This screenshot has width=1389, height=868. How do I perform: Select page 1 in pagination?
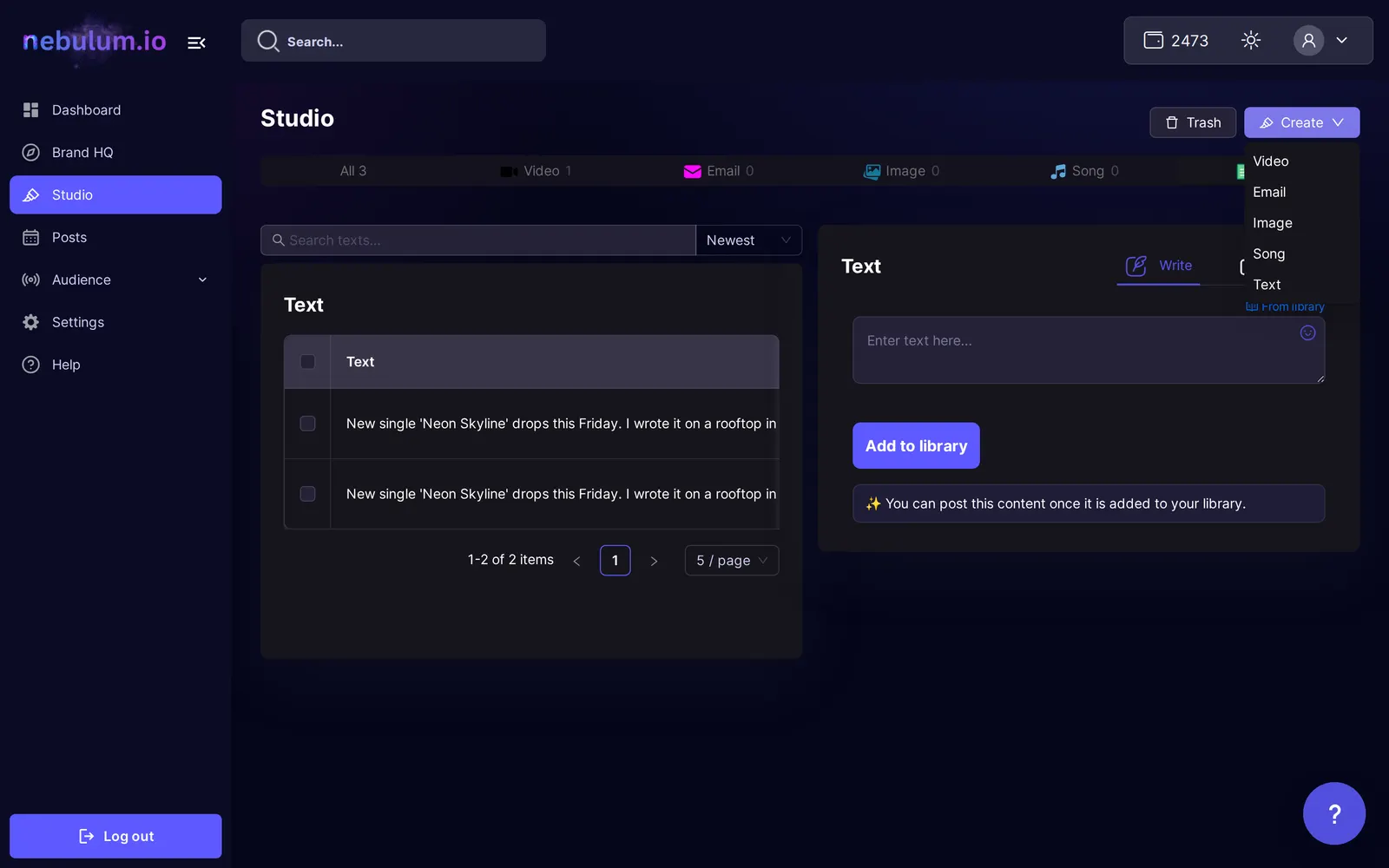point(615,561)
